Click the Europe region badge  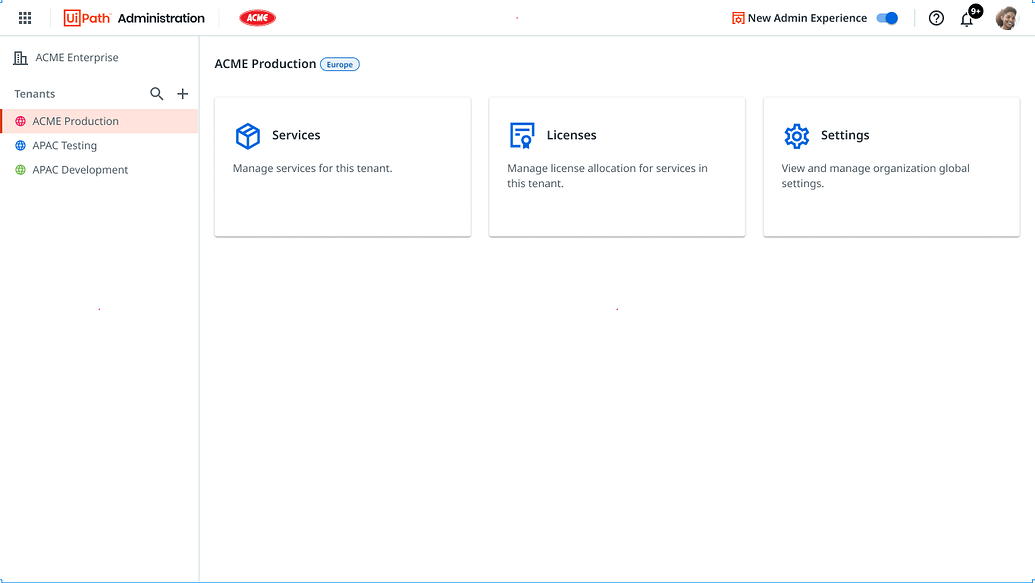coord(340,64)
